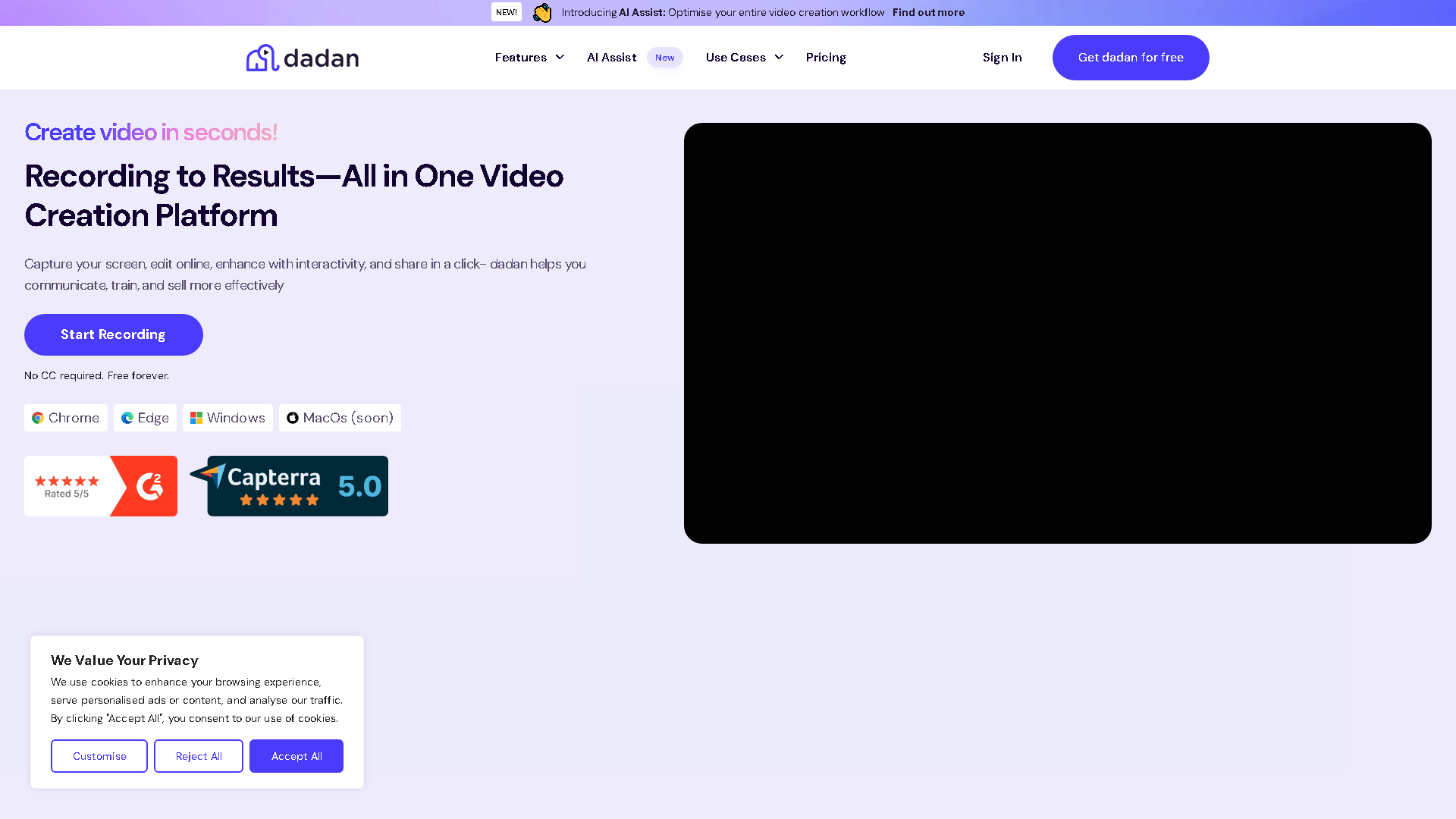Open the G2 rating badge
Viewport: 1456px width, 819px height.
[100, 485]
